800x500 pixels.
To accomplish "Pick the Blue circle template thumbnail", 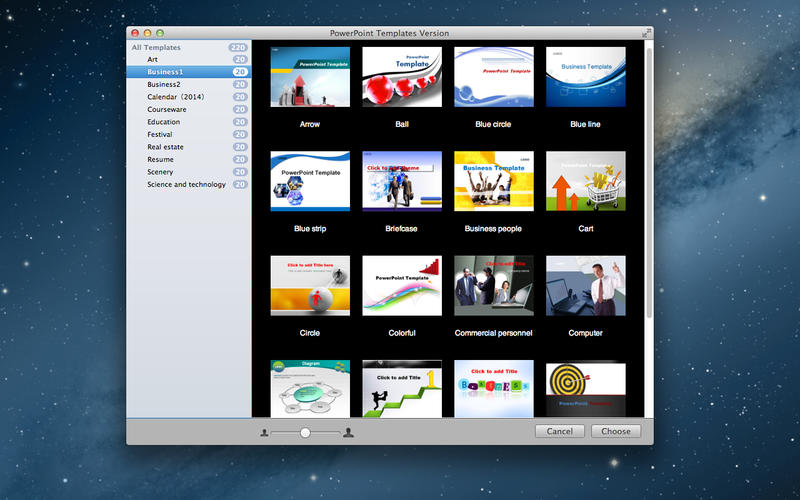I will [494, 77].
